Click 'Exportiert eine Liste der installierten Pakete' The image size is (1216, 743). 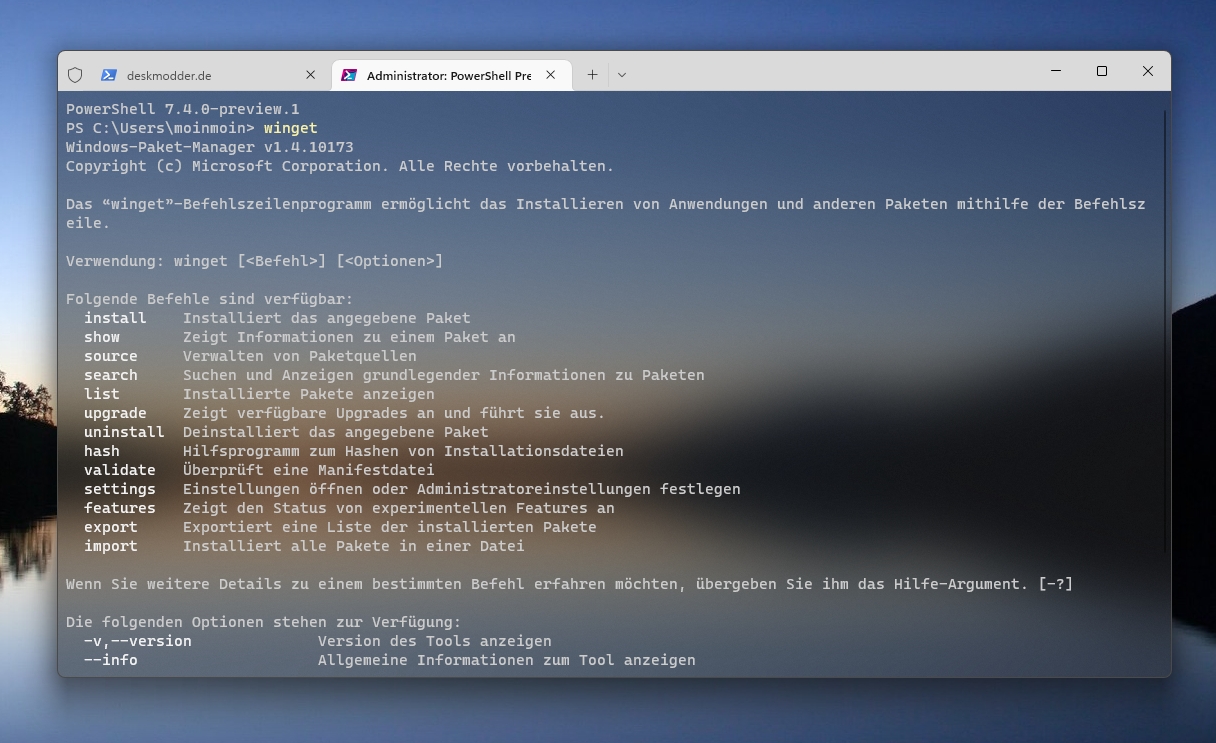click(x=390, y=527)
